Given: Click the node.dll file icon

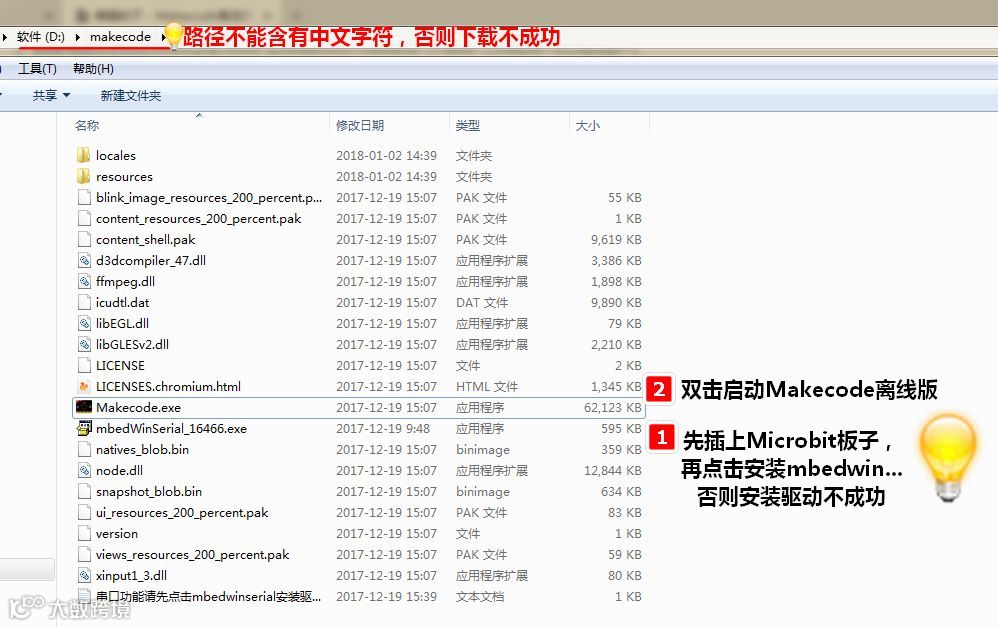Looking at the screenshot, I should (84, 470).
